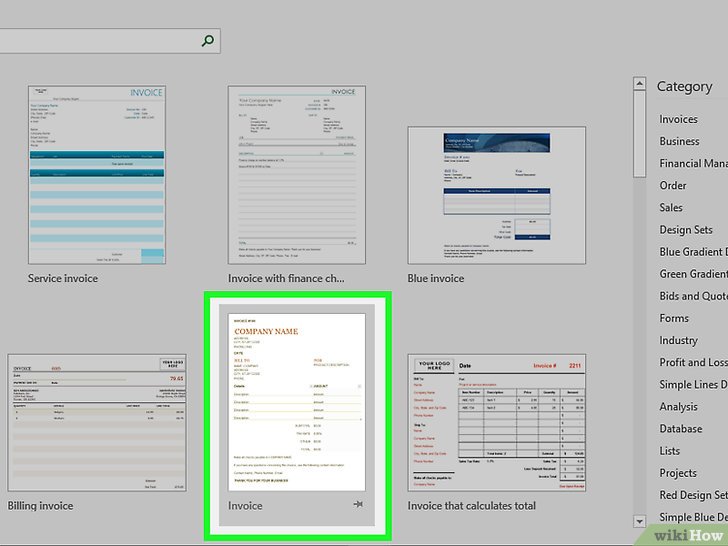Open the Billing invoice template
Viewport: 728px width, 546px height.
97,422
